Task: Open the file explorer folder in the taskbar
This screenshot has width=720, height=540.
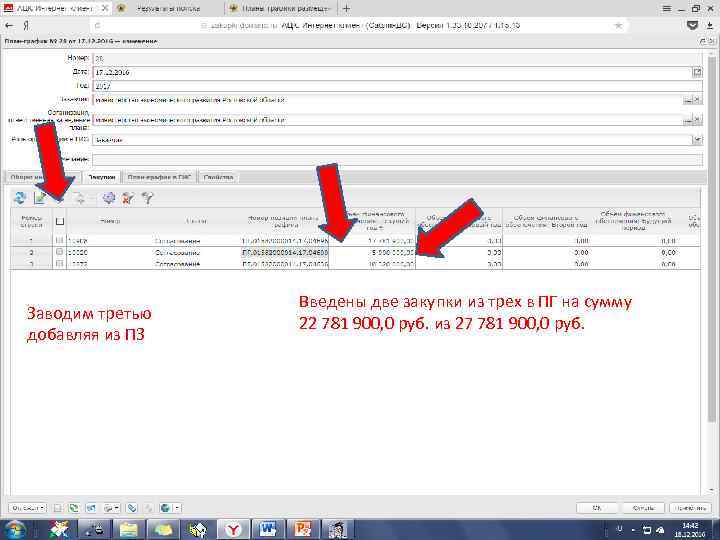Action: (129, 529)
